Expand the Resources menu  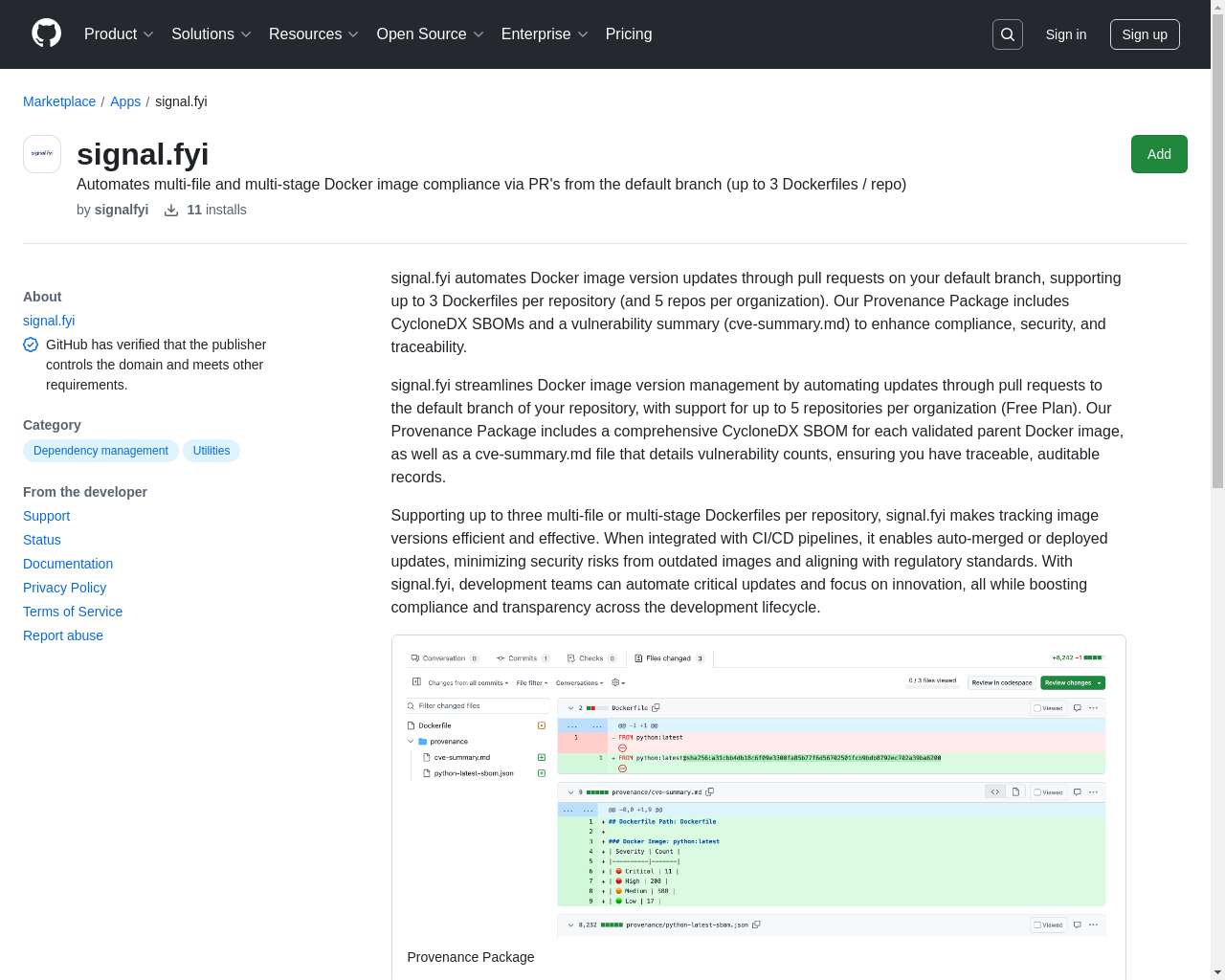tap(314, 34)
